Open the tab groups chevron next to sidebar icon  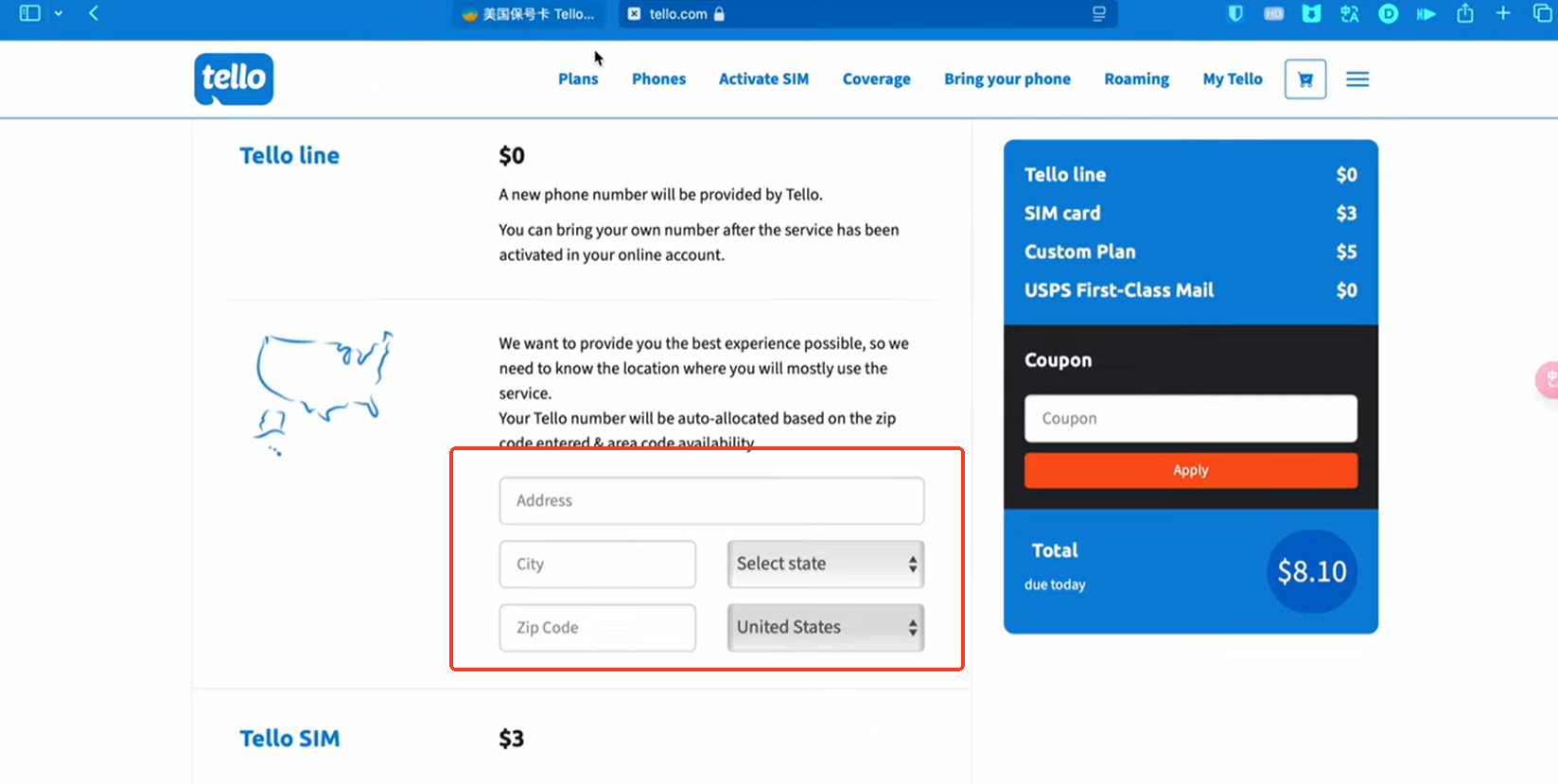click(x=59, y=13)
